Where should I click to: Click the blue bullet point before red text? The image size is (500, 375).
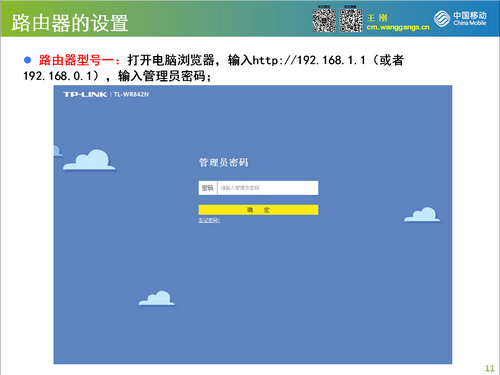click(27, 60)
